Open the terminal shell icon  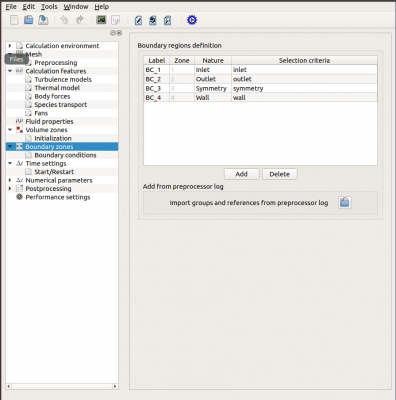pos(101,20)
